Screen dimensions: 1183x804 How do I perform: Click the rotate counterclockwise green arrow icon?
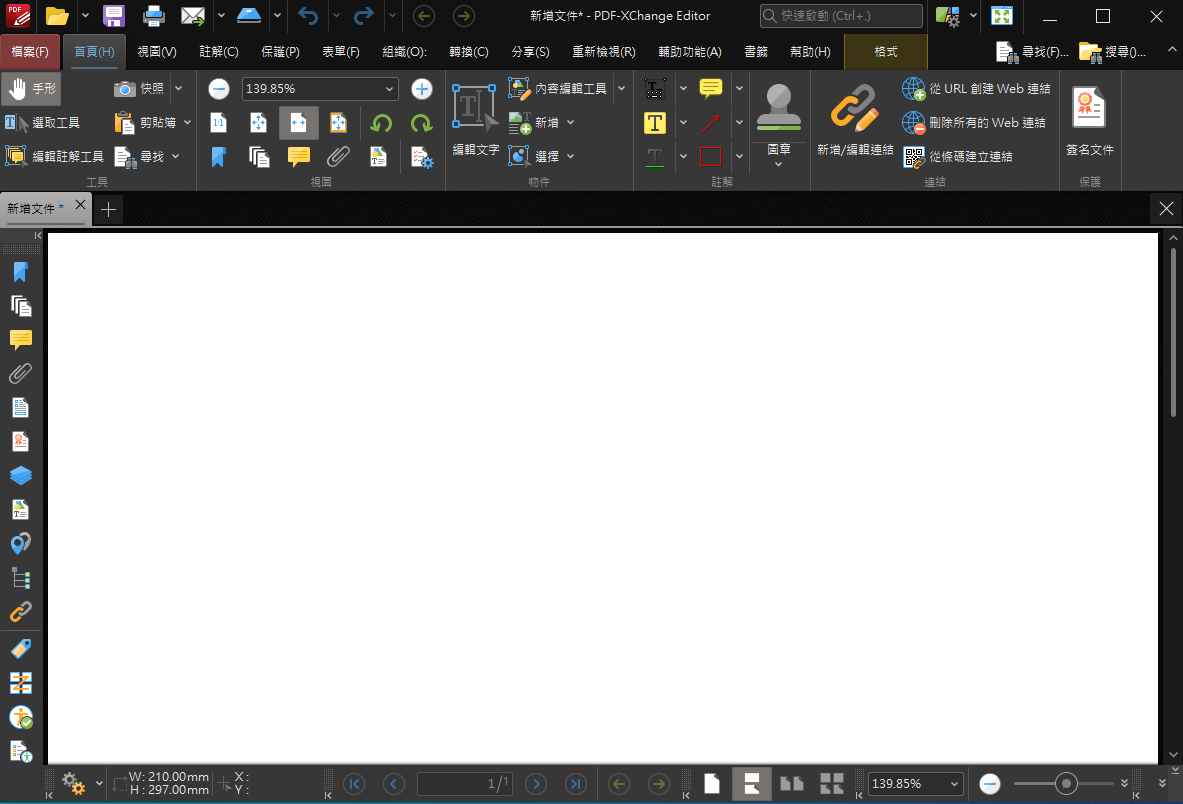tap(381, 123)
